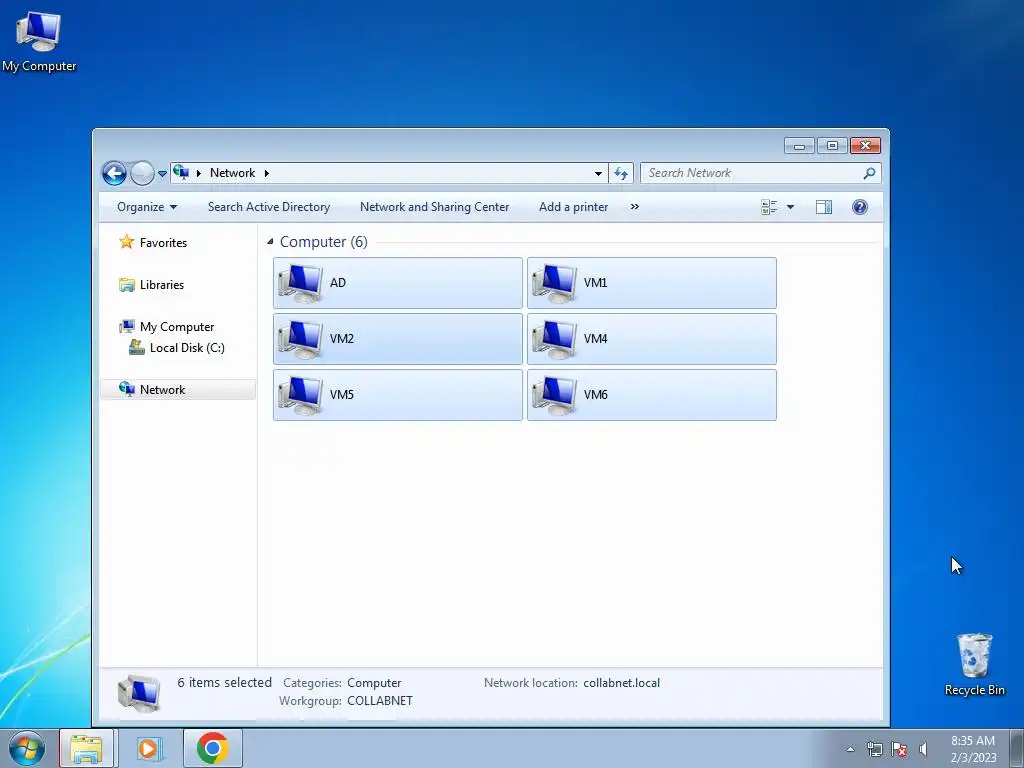
Task: Click the computer icon in details pane
Action: pos(139,694)
